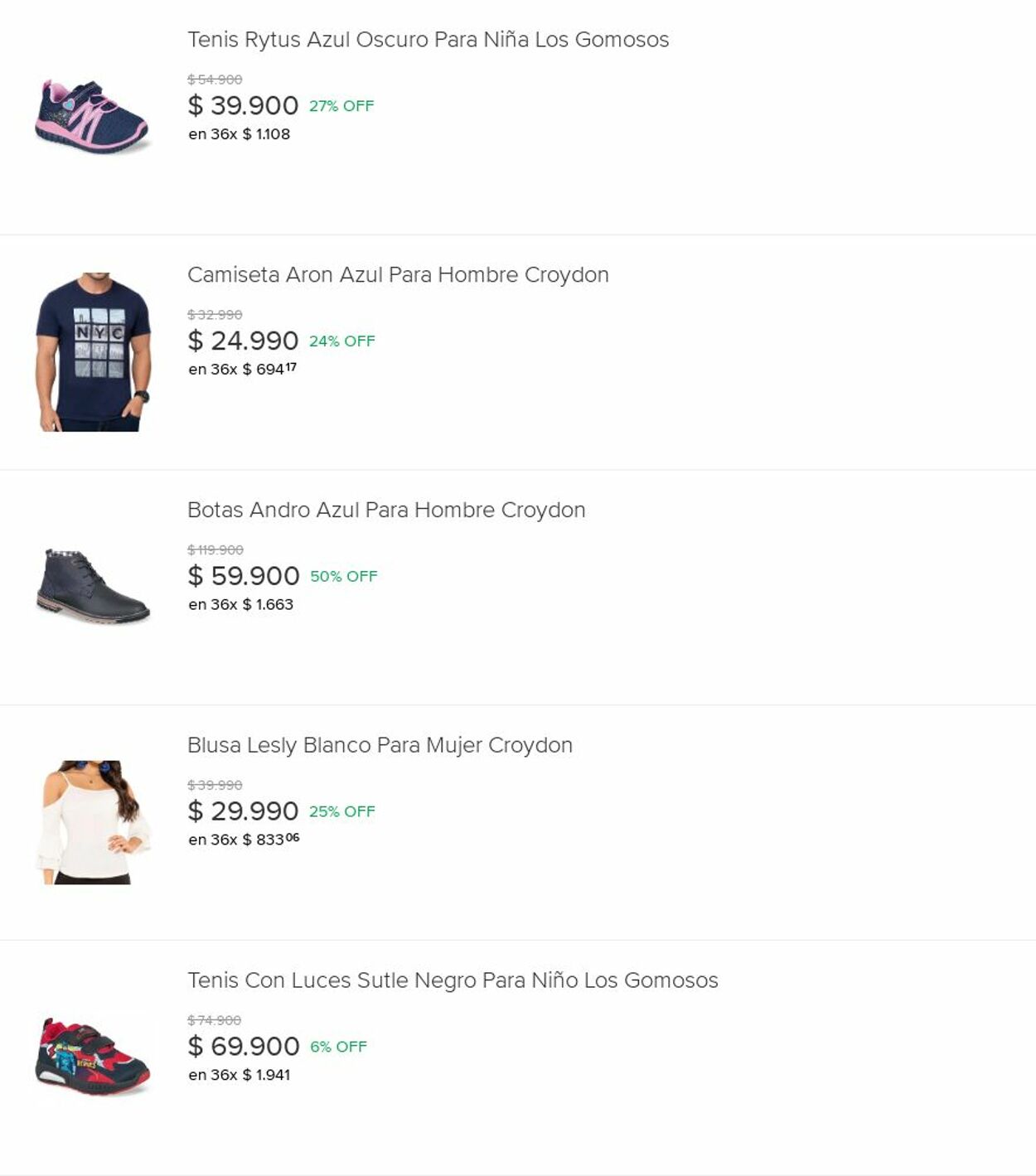Click Botas Andro Azul Para Hombre title
This screenshot has height=1176, width=1036.
pyautogui.click(x=386, y=511)
